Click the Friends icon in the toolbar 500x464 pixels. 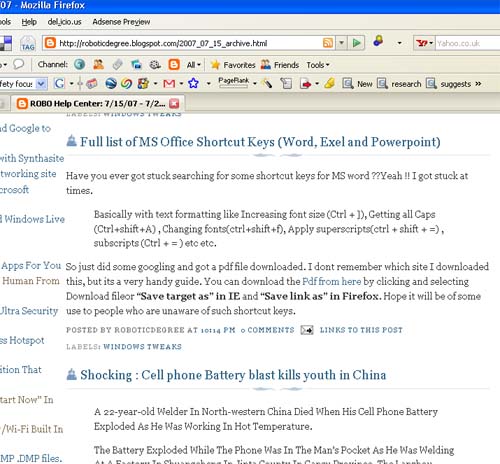[266, 64]
